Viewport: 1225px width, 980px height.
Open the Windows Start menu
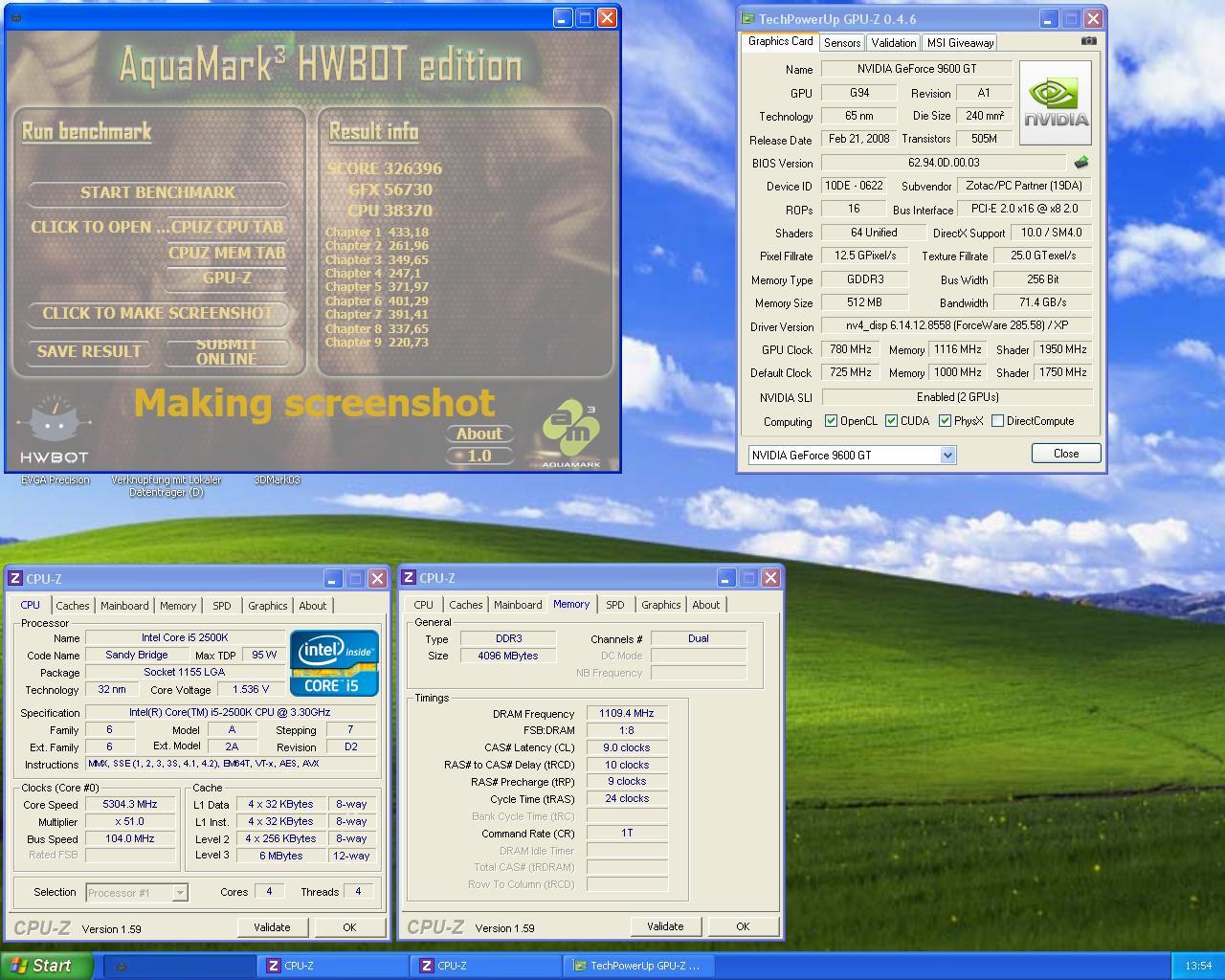[47, 966]
